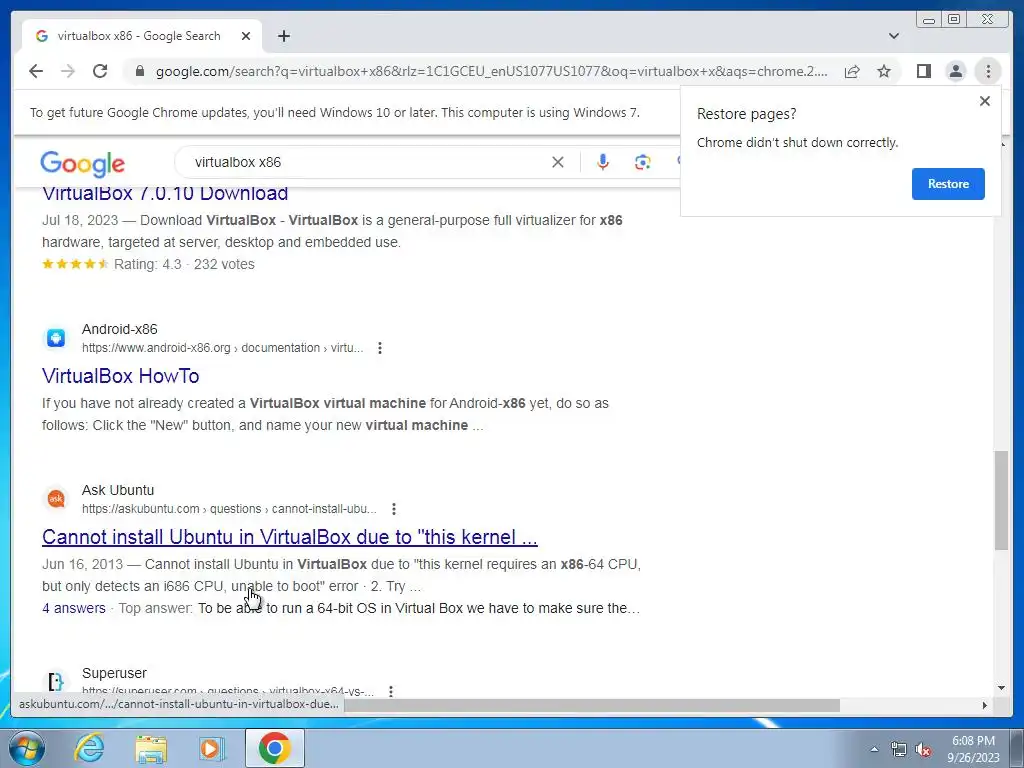Open the Chrome profile avatar

point(955,71)
